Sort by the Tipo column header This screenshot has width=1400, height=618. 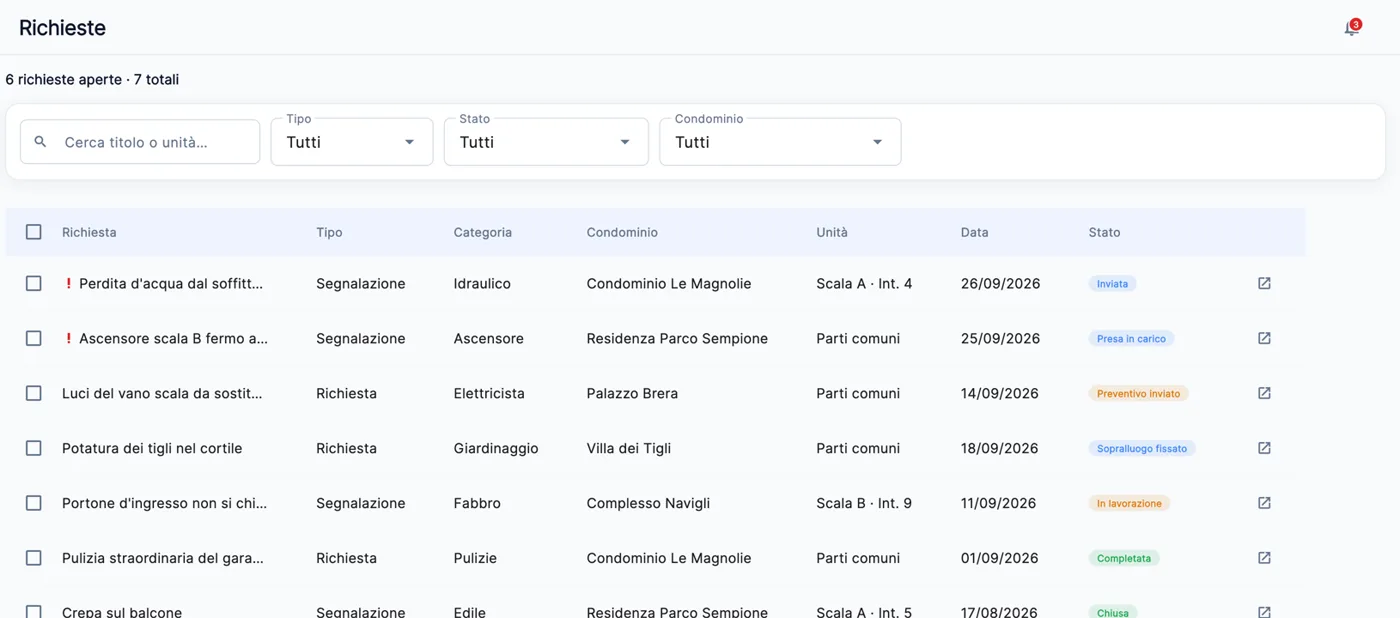pyautogui.click(x=329, y=232)
